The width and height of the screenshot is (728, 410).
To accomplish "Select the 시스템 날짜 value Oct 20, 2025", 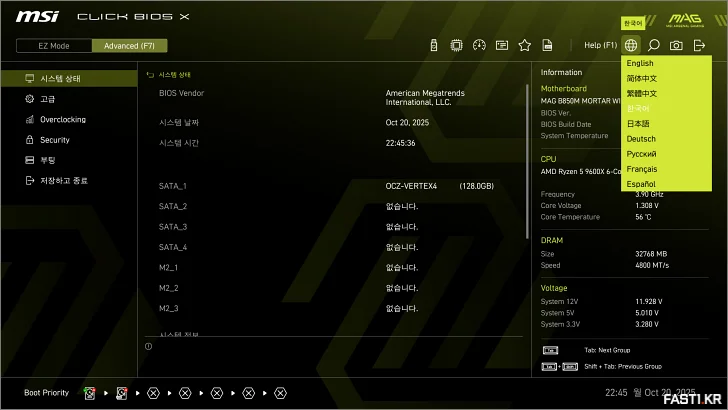I will click(x=407, y=123).
